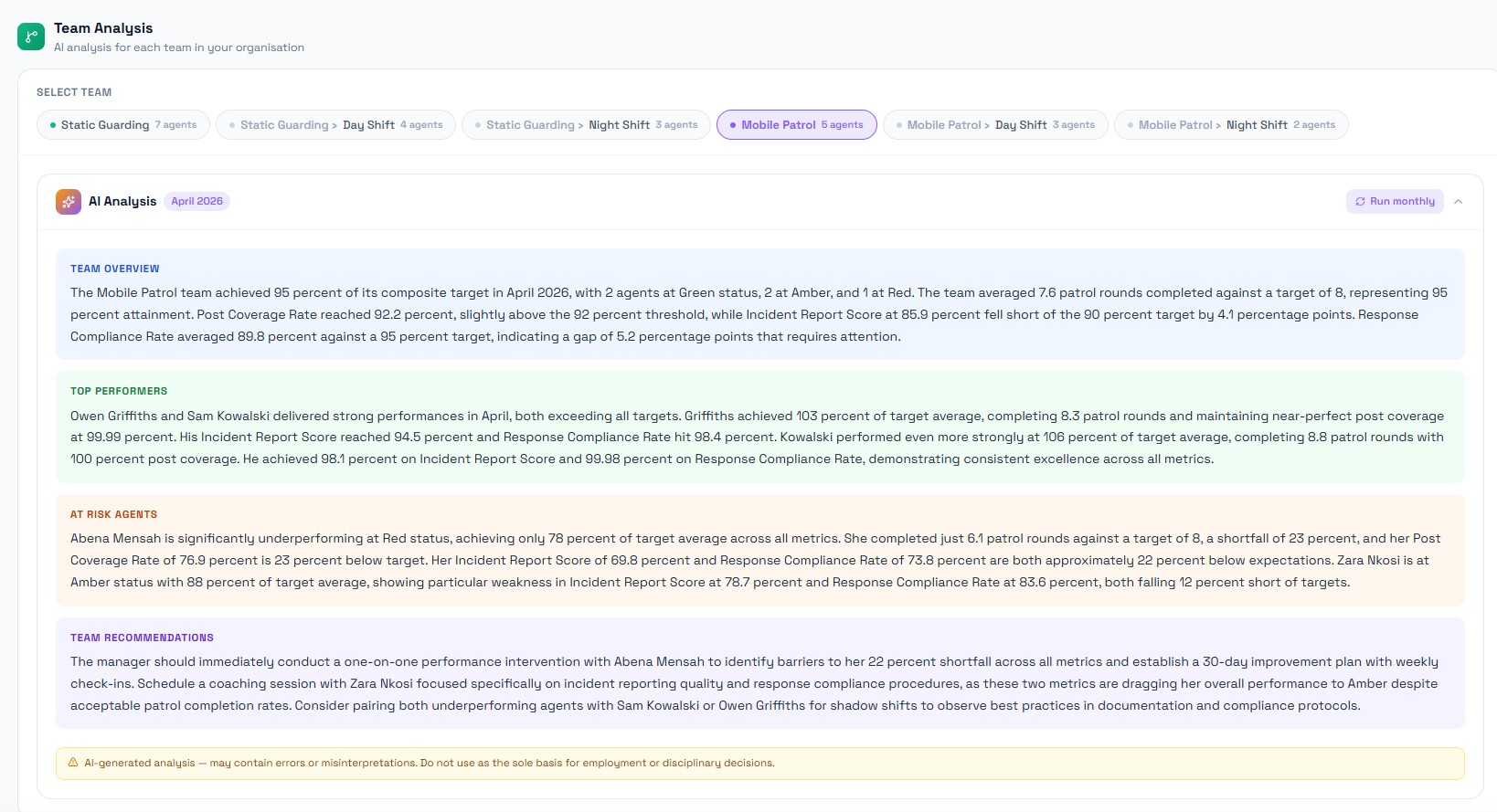Click the SELECT TEAM label

(74, 92)
